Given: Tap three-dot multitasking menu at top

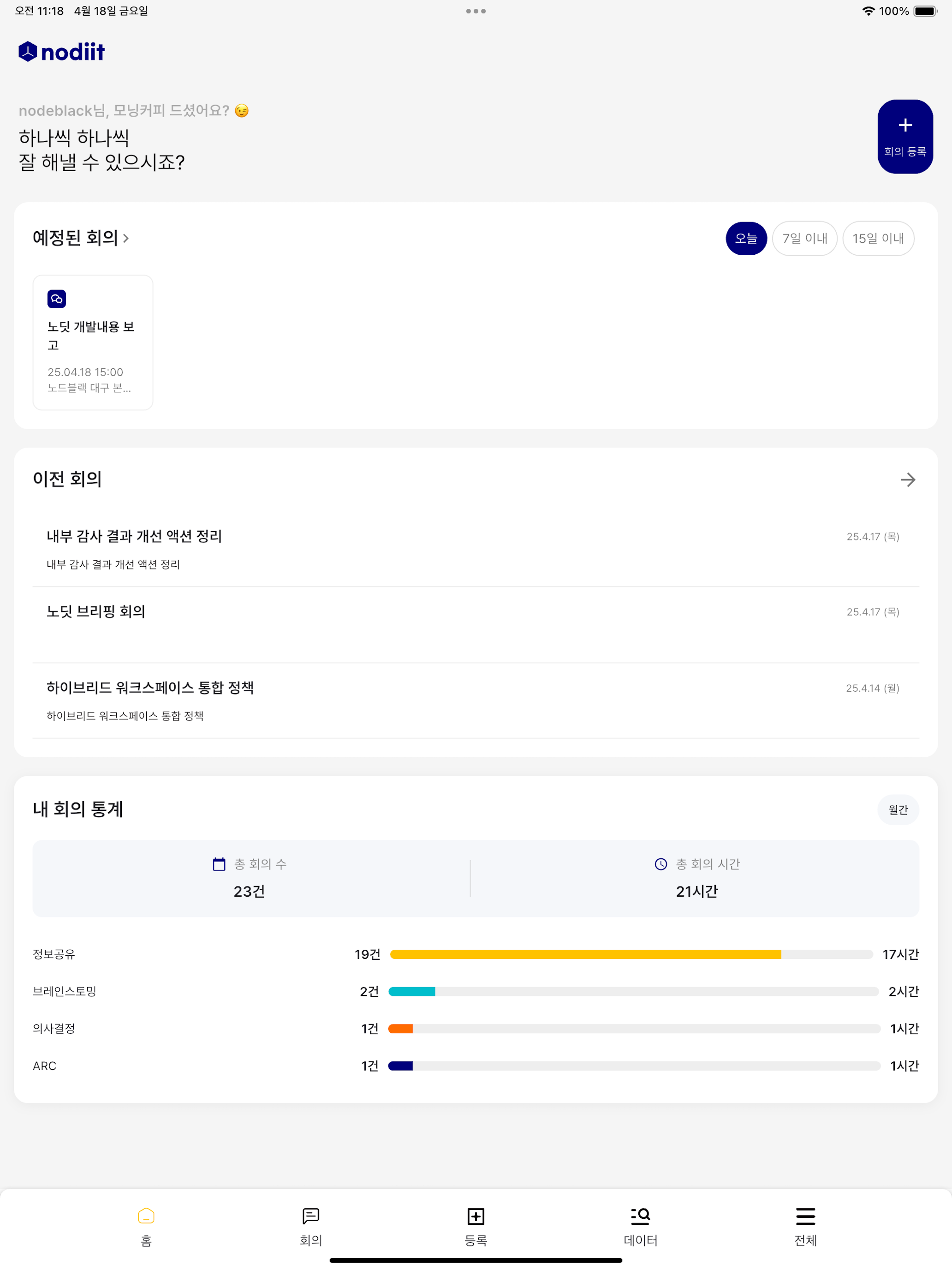Looking at the screenshot, I should point(476,11).
